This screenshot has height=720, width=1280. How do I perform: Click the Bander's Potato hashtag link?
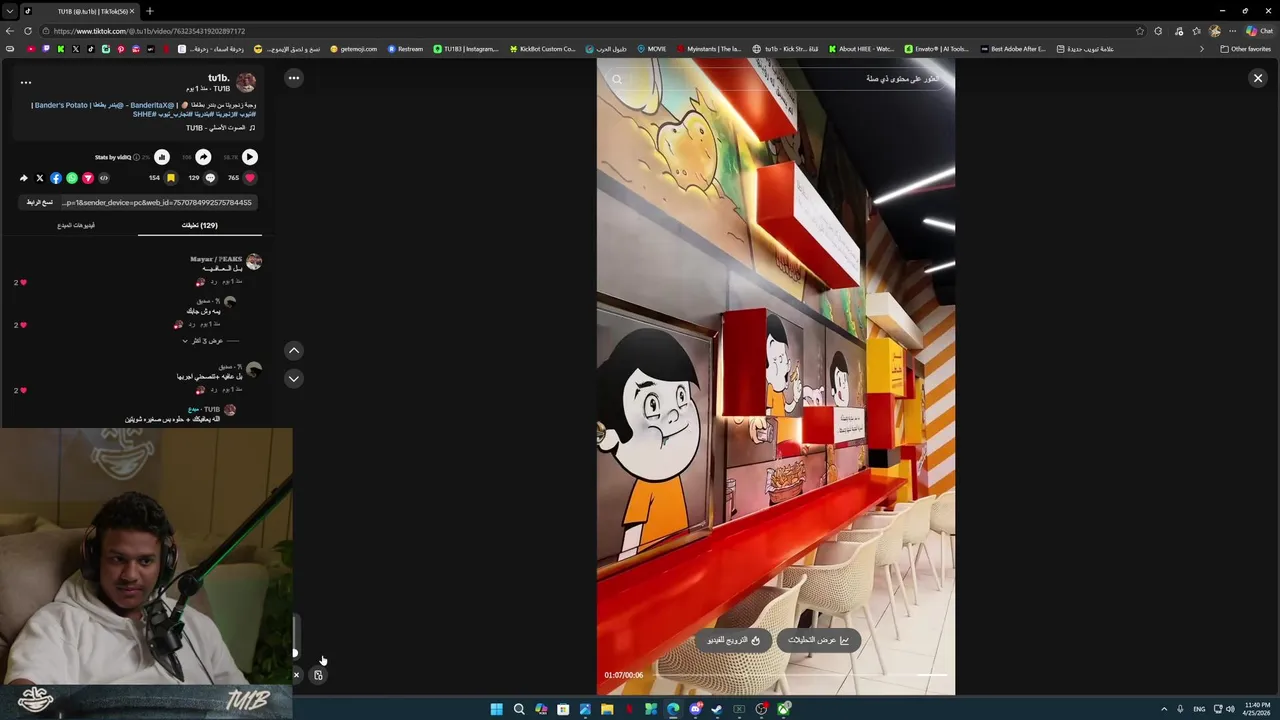(x=62, y=105)
